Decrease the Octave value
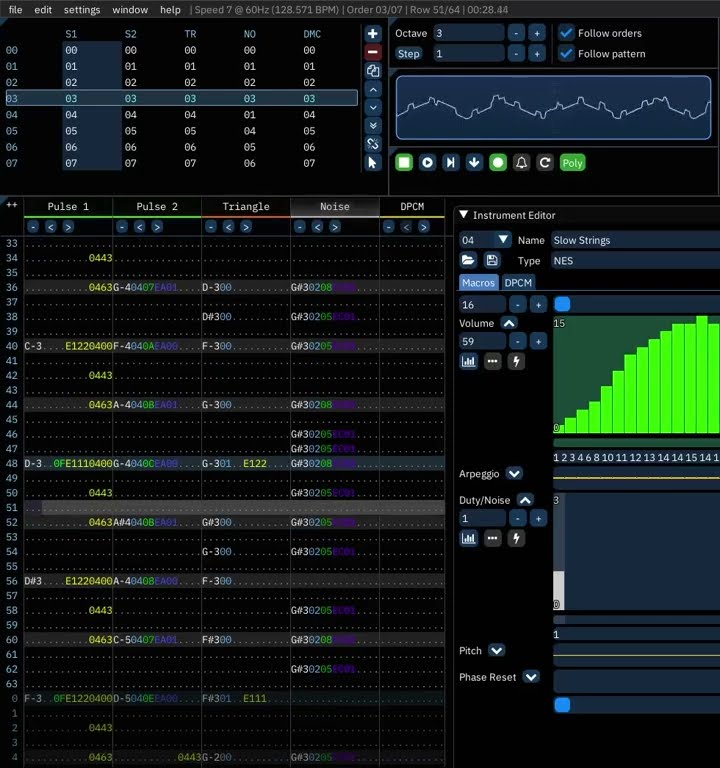Viewport: 720px width, 768px height. [516, 33]
